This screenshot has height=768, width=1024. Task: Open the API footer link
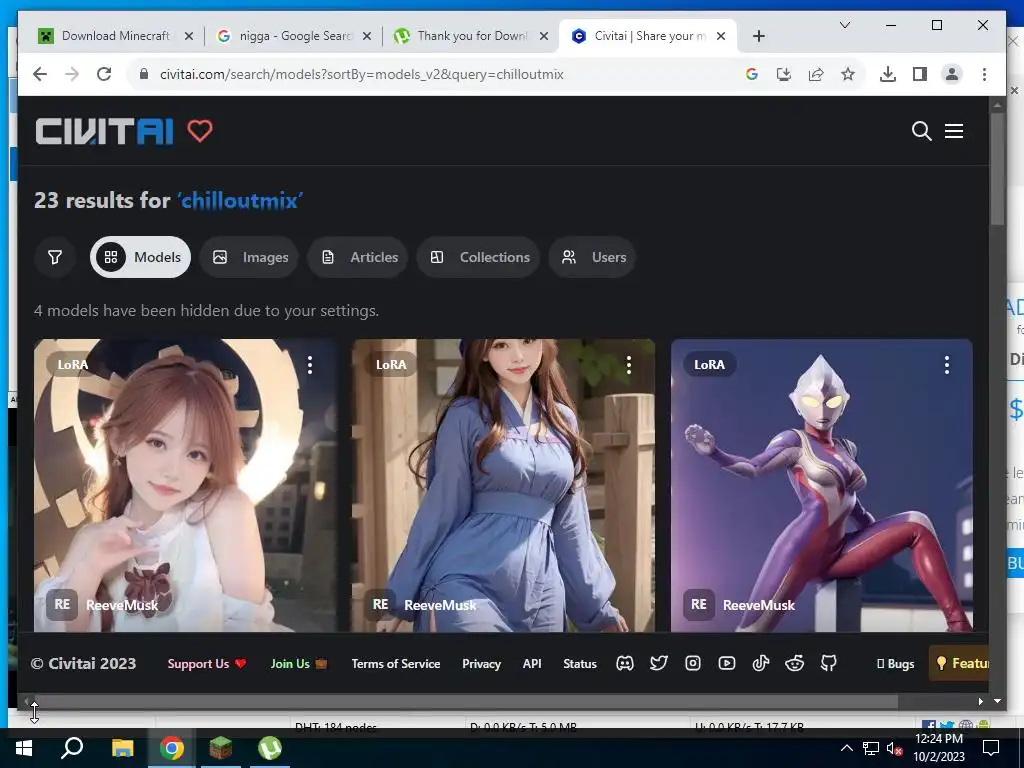pyautogui.click(x=532, y=664)
